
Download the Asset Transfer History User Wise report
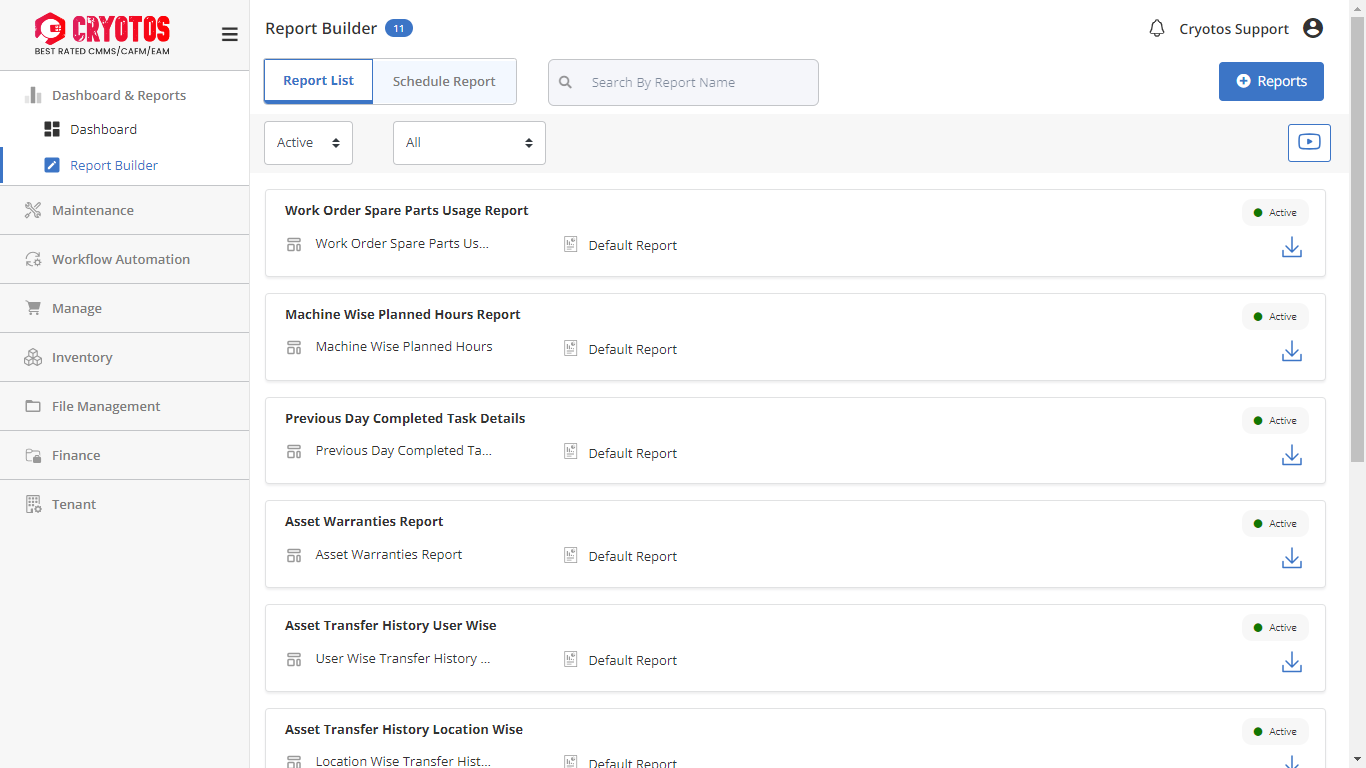tap(1291, 662)
